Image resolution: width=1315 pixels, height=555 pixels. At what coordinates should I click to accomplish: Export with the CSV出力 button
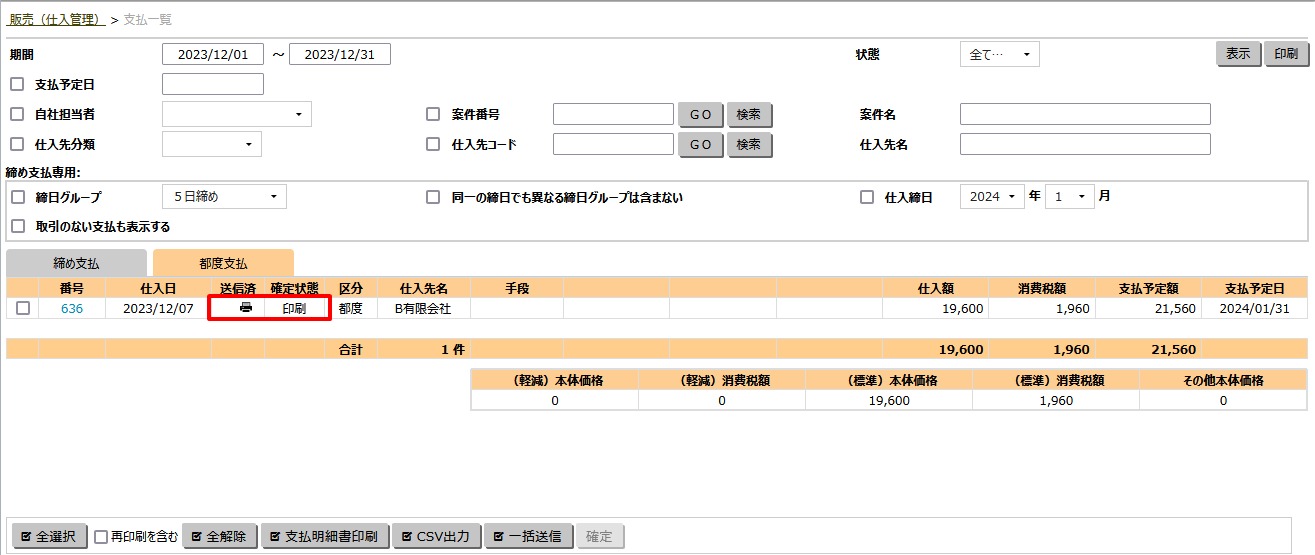[x=436, y=536]
